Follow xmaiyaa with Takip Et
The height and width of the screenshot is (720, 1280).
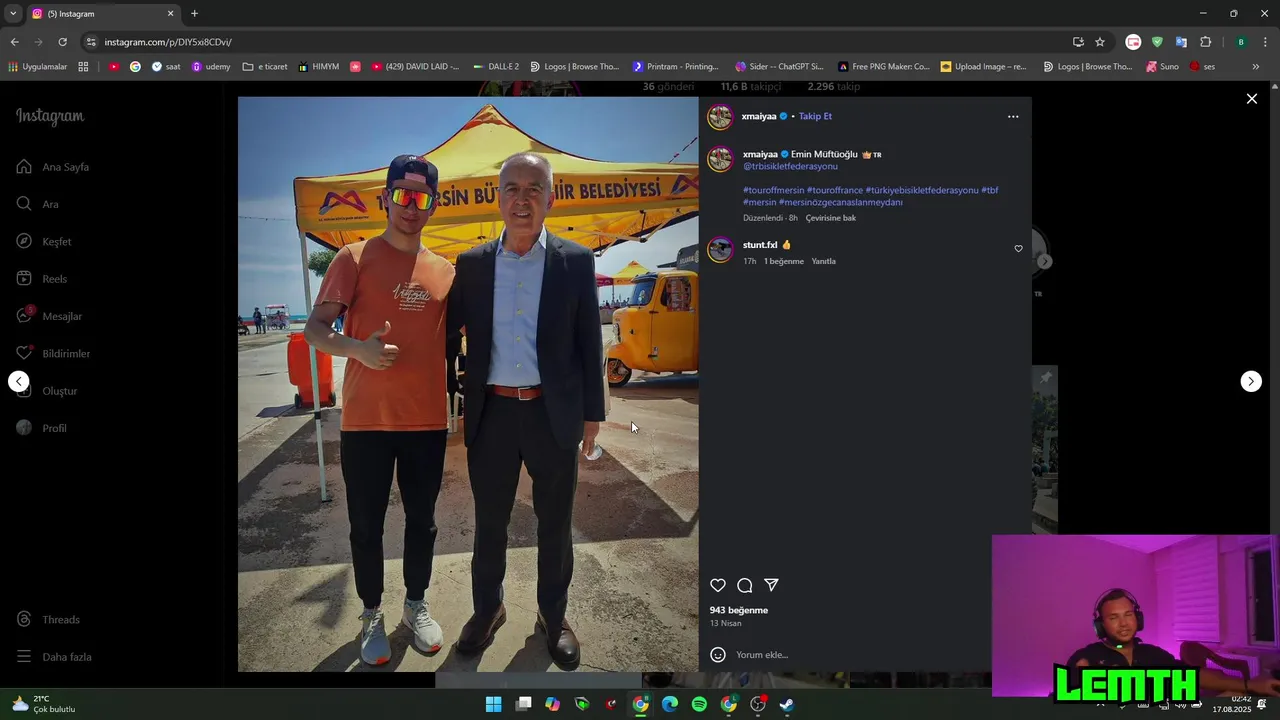click(815, 116)
